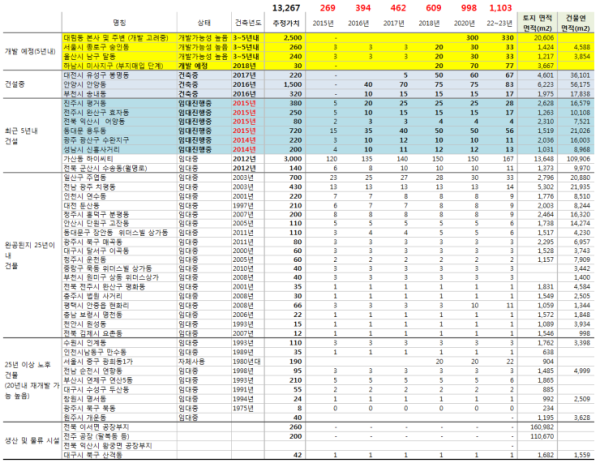Click the land area value 160,982

[542, 427]
